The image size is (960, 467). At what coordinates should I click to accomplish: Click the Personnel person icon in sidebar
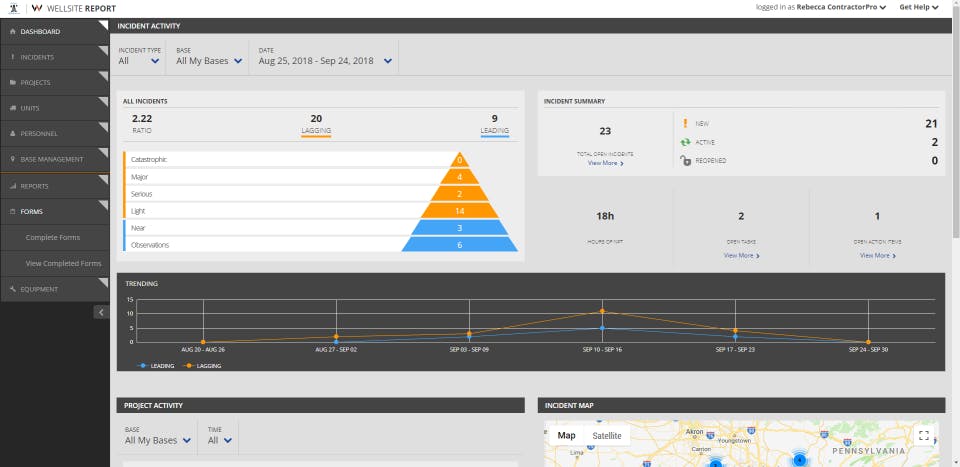click(x=13, y=133)
